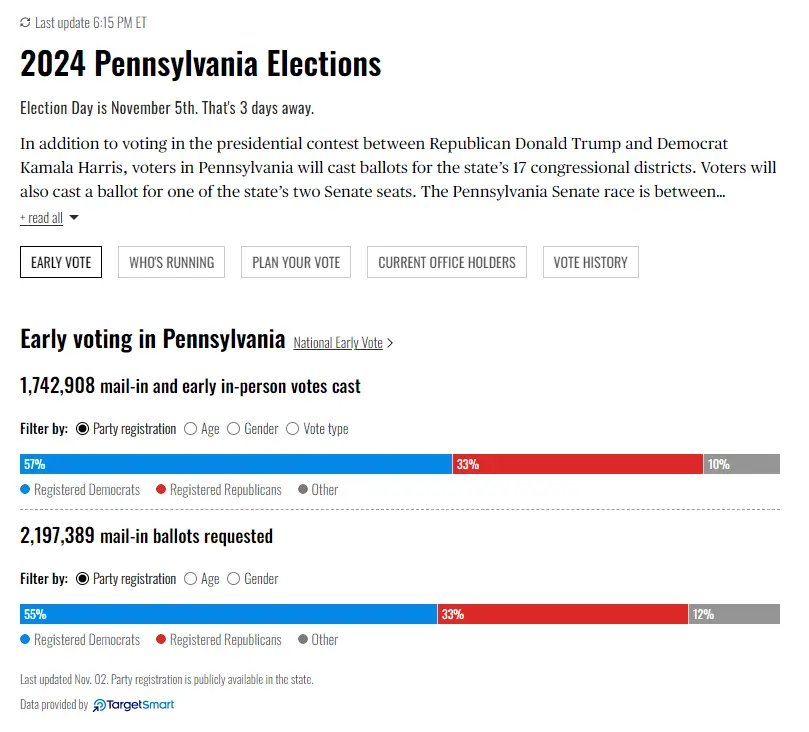809x732 pixels.
Task: Click the blue 55% ballots requested bar segment
Action: click(x=228, y=614)
